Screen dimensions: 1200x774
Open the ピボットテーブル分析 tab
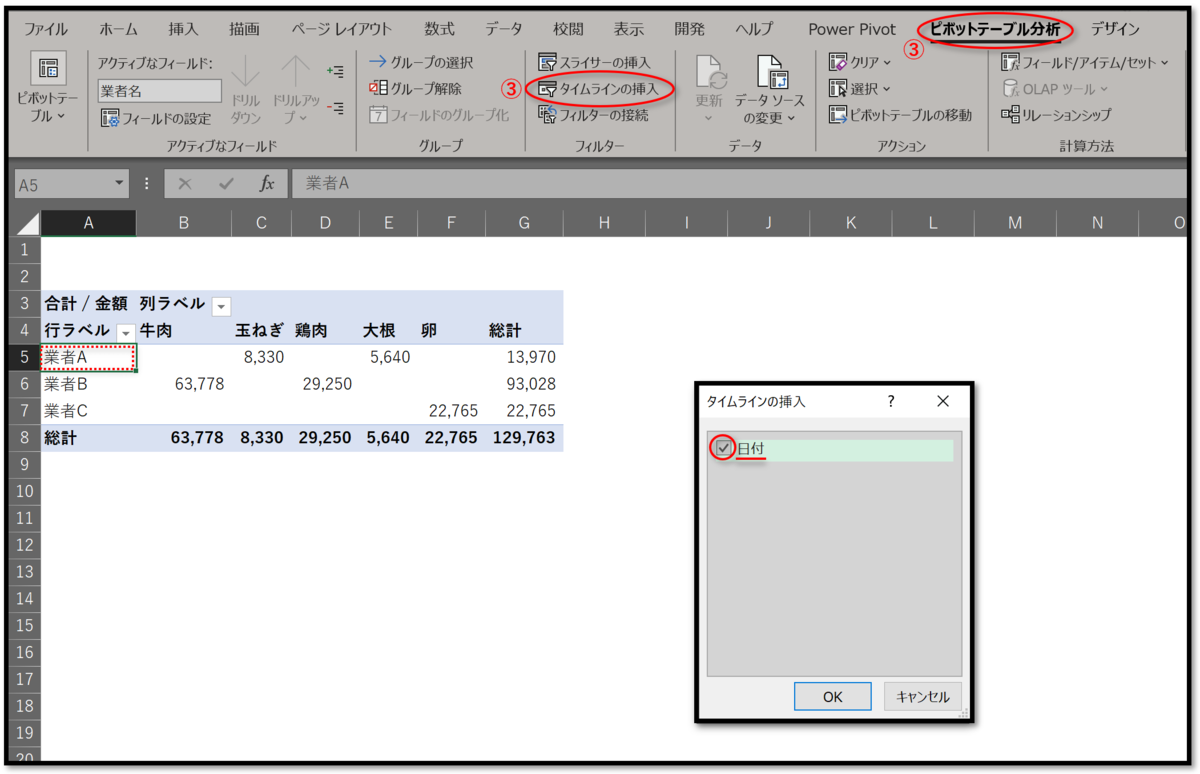994,29
